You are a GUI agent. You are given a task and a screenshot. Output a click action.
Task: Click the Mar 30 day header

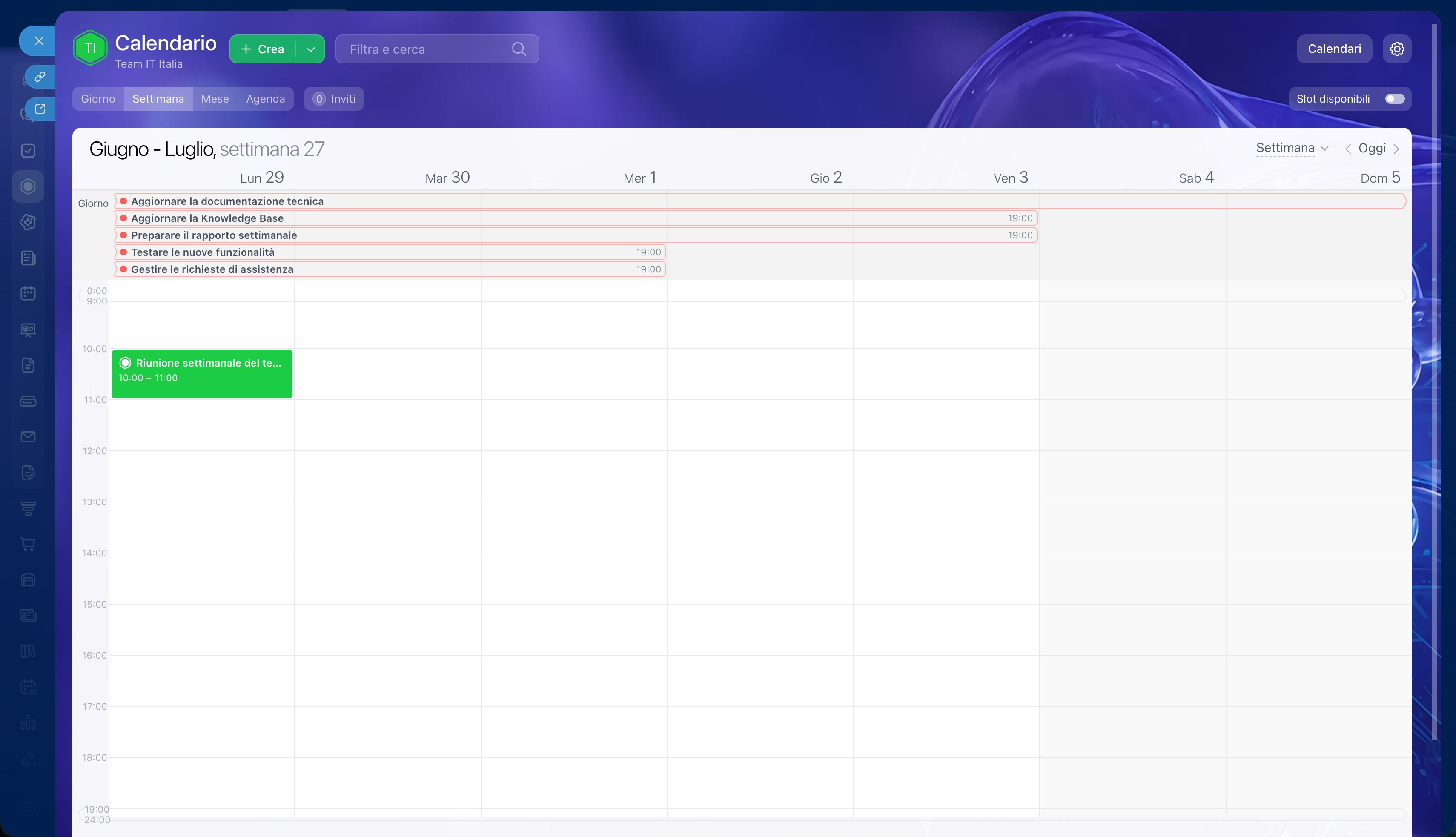(x=447, y=178)
